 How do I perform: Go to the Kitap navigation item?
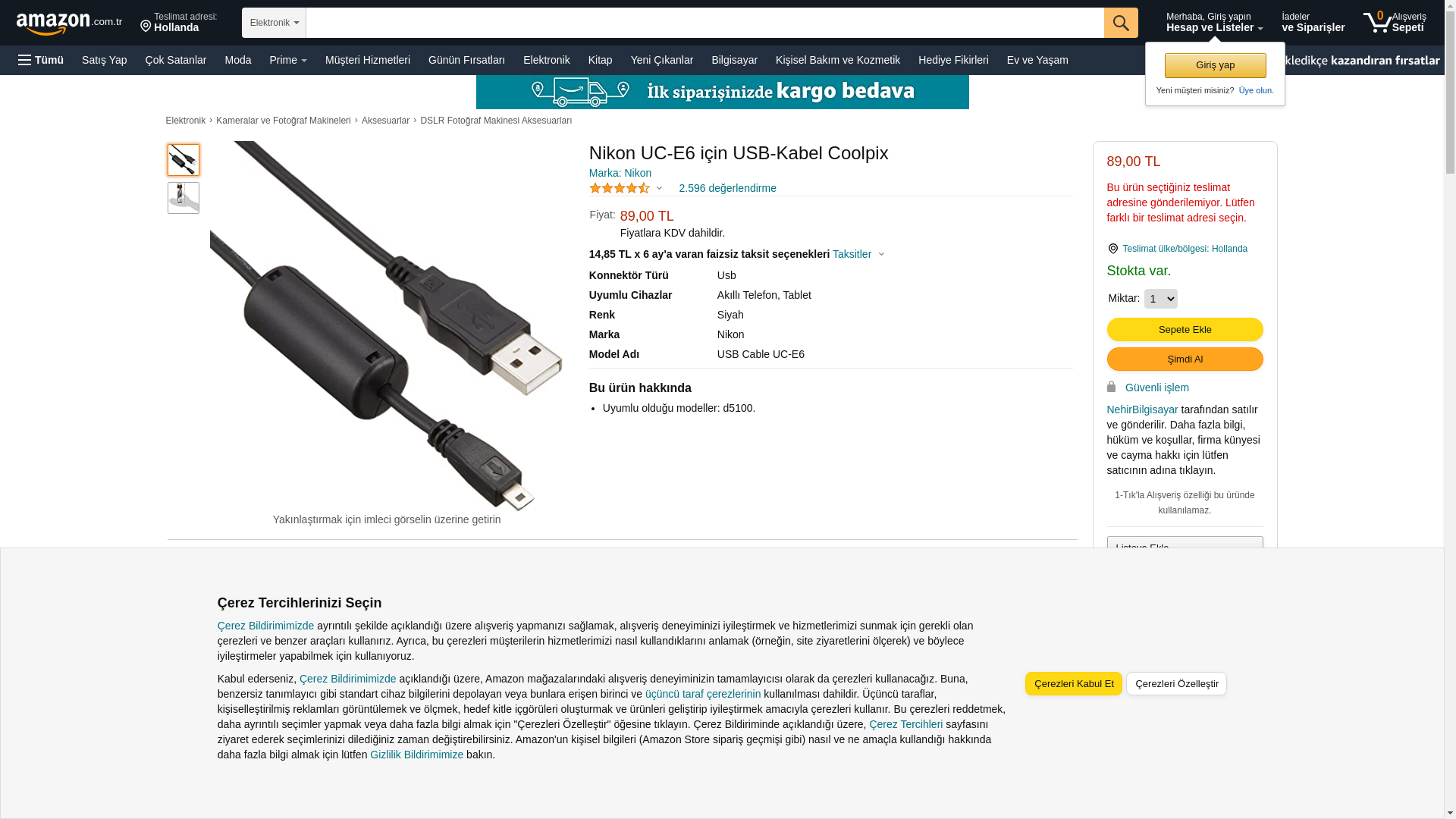coord(600,60)
